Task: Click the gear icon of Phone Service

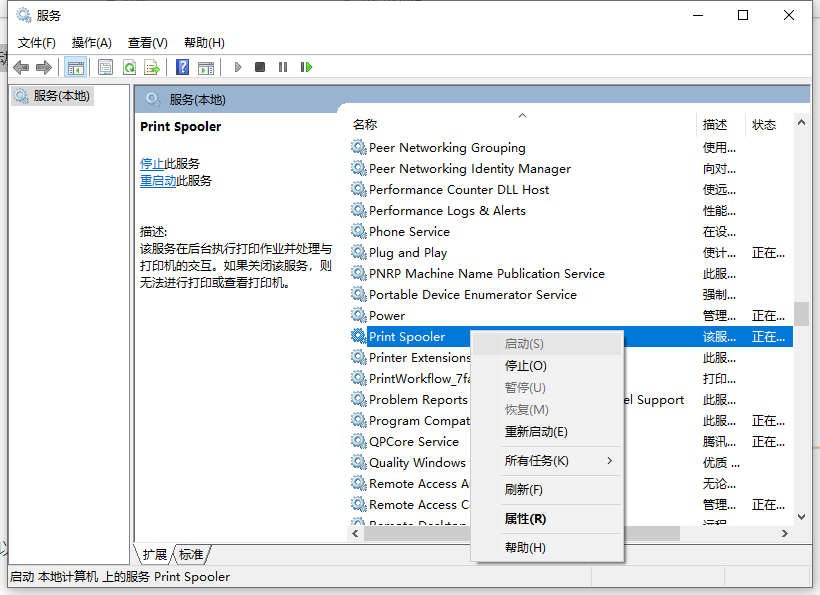Action: click(x=358, y=231)
